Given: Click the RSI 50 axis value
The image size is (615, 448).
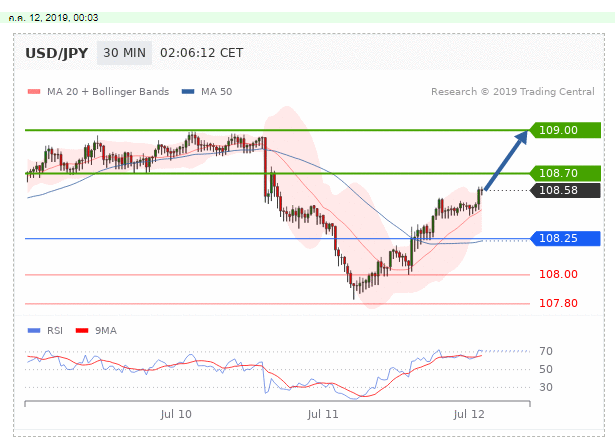Looking at the screenshot, I should (x=546, y=369).
